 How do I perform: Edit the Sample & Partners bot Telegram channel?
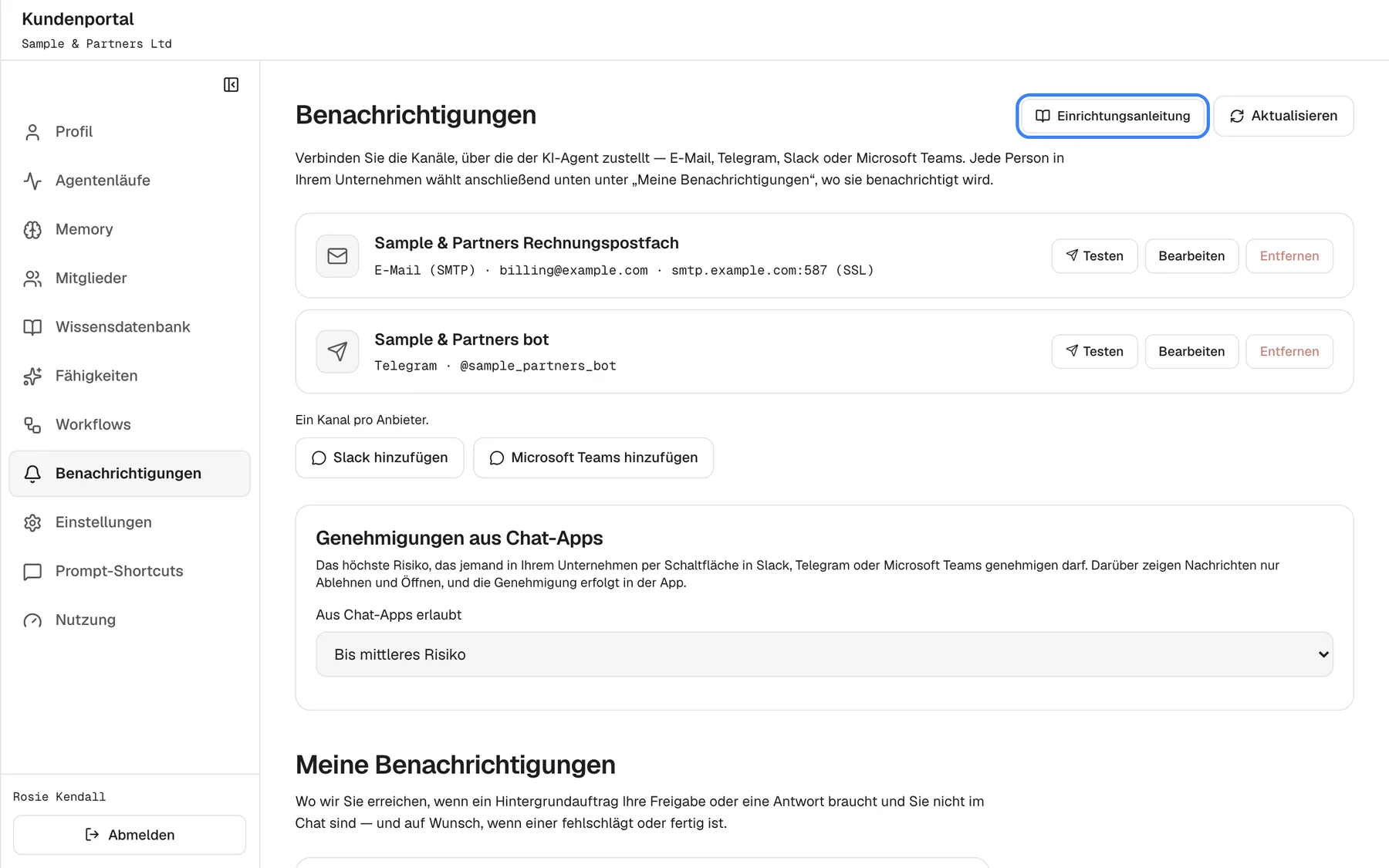[x=1191, y=352]
